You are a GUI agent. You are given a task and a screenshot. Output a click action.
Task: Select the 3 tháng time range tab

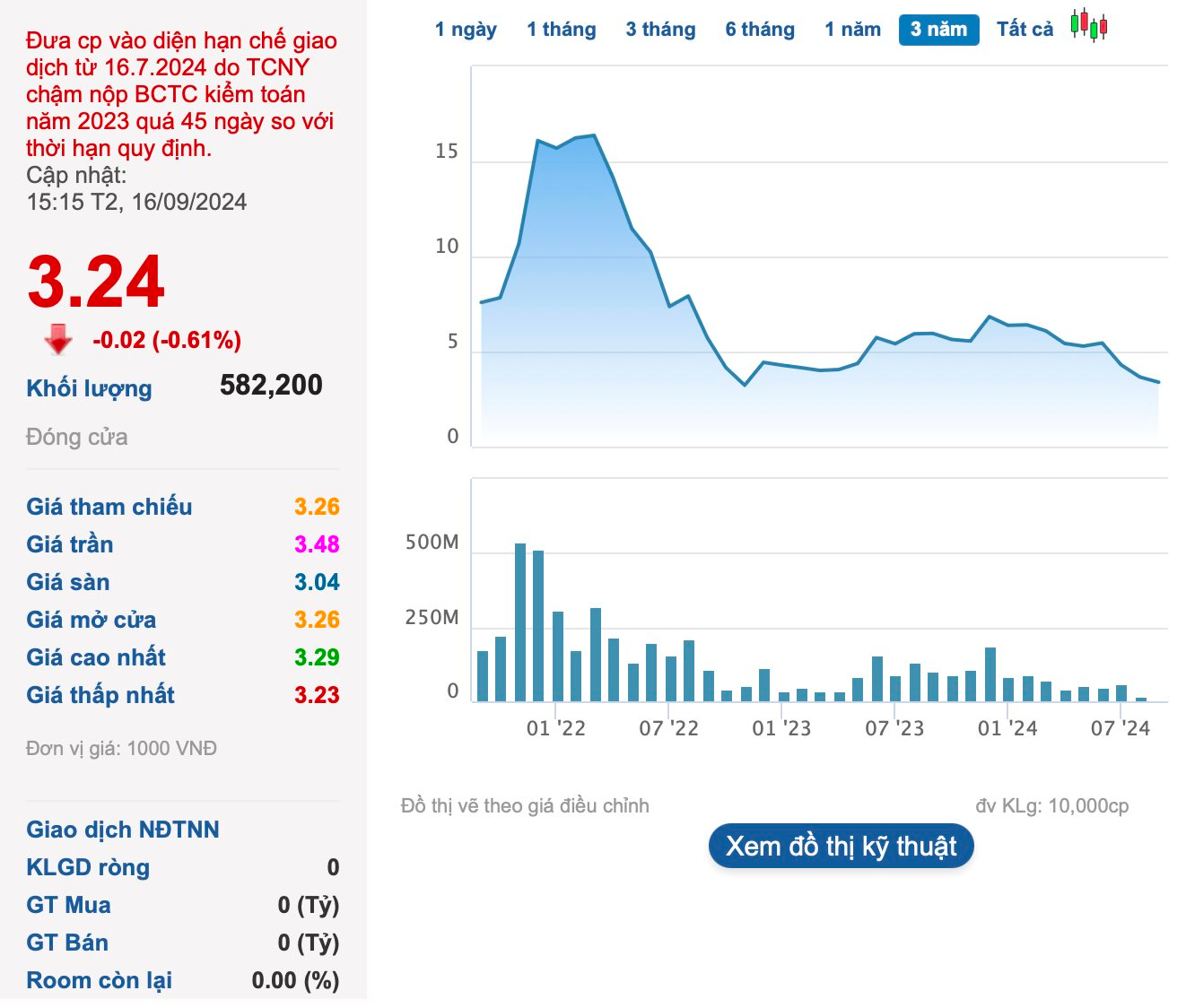660,30
